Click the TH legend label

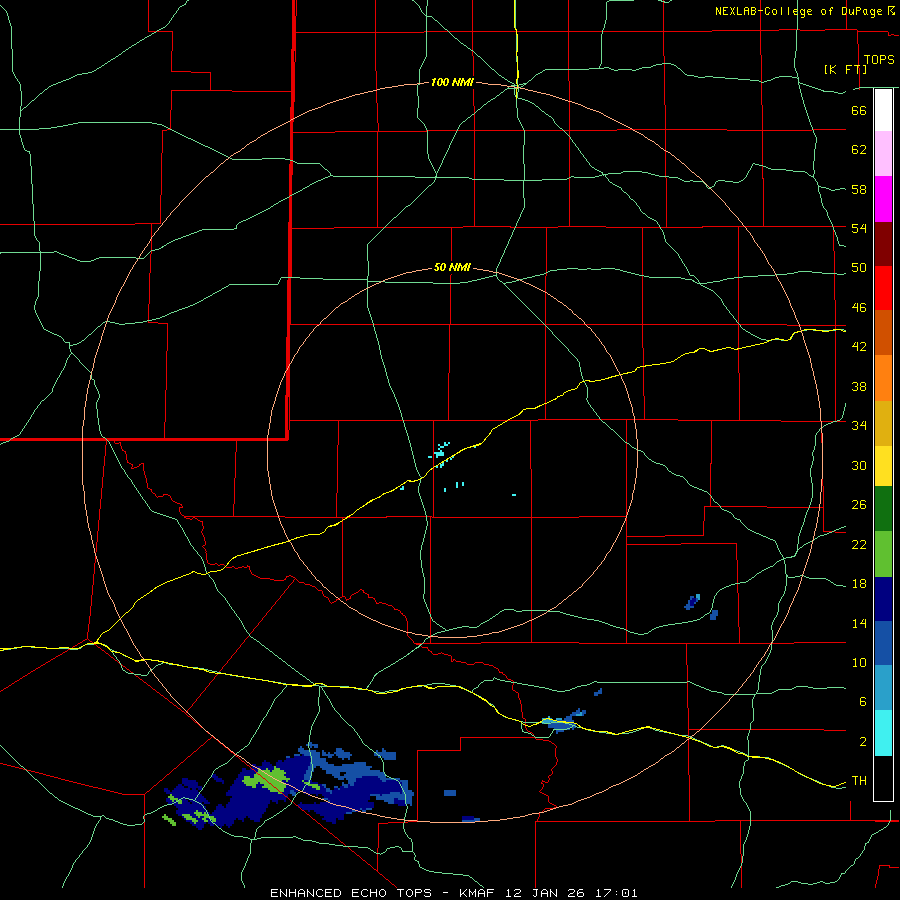tap(859, 781)
